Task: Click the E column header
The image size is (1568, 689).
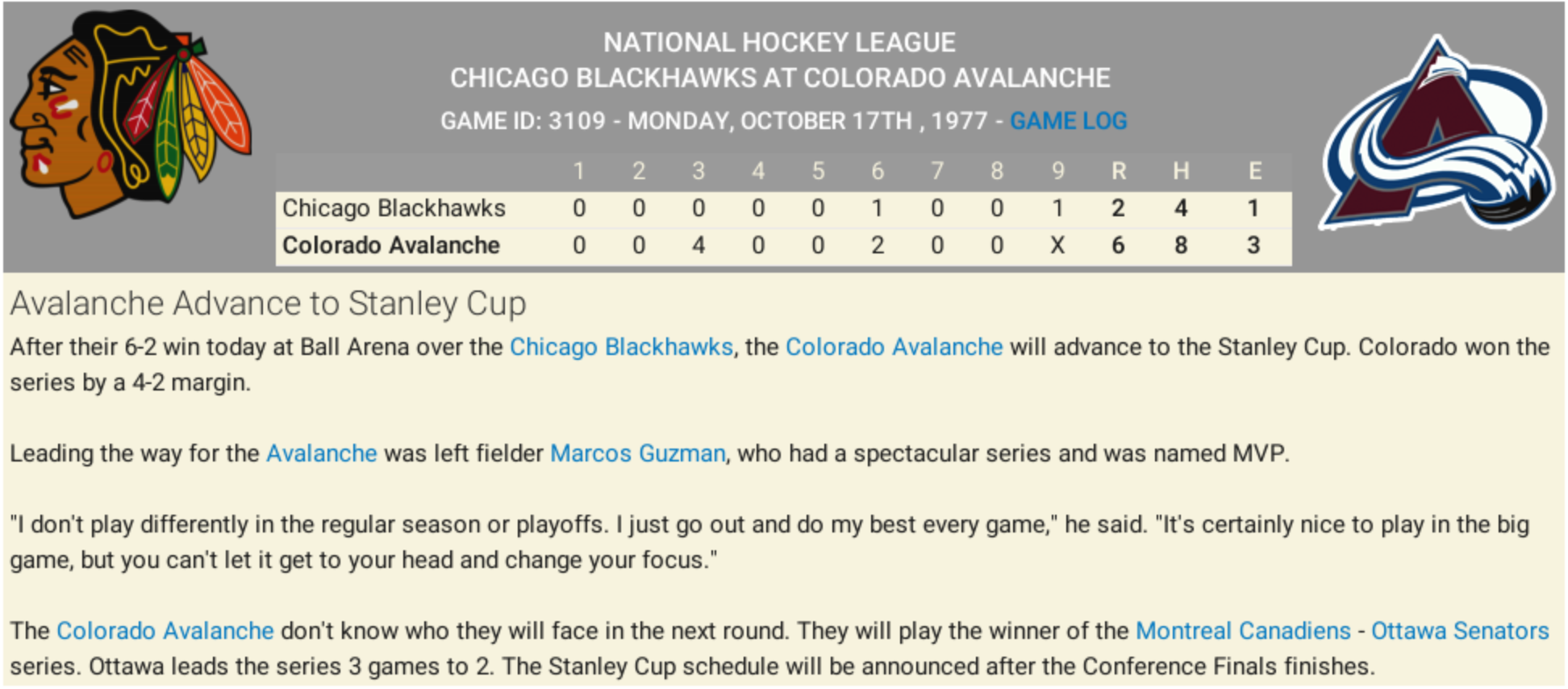Action: click(1254, 171)
